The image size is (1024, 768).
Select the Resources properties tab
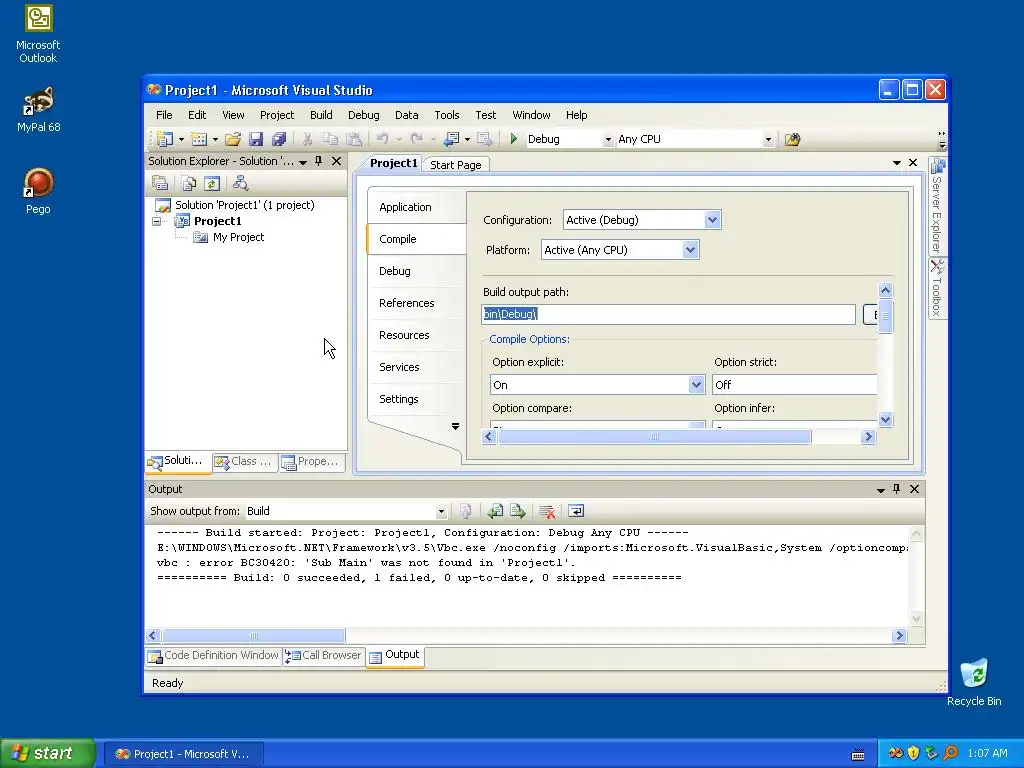pos(404,335)
